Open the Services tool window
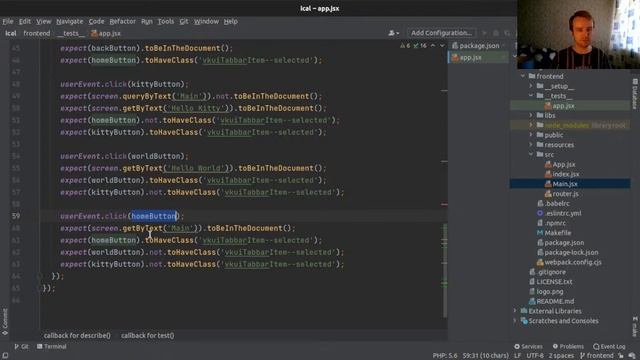Screen dimensions: 640x360 pos(528,347)
